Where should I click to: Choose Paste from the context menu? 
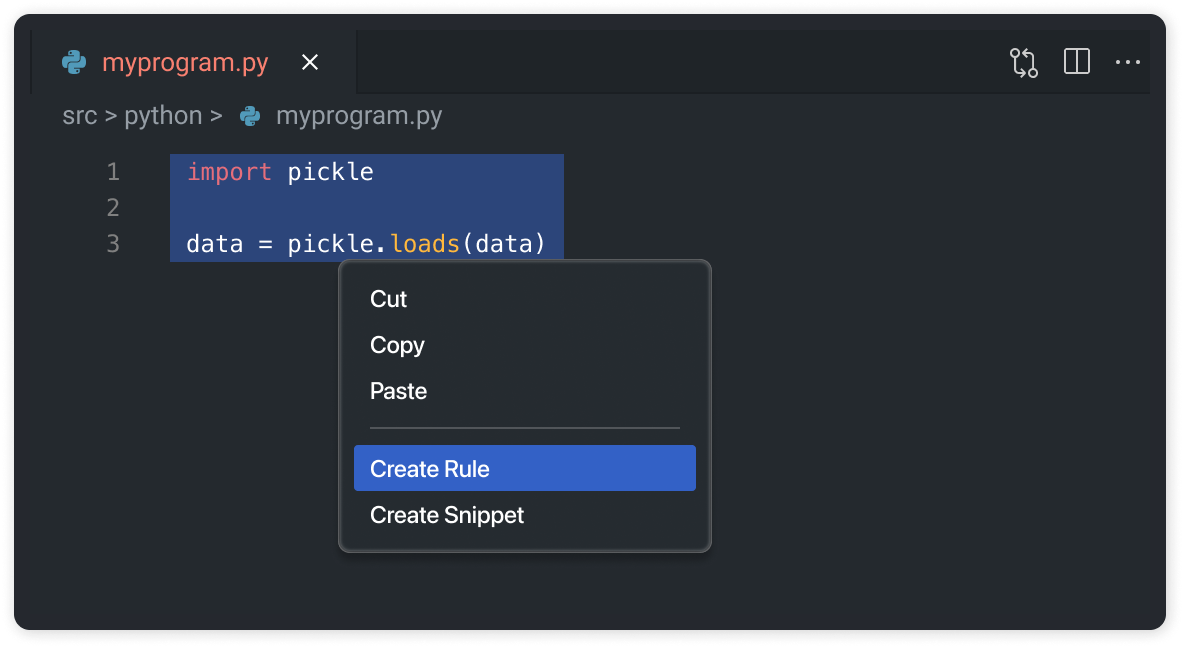click(x=397, y=391)
